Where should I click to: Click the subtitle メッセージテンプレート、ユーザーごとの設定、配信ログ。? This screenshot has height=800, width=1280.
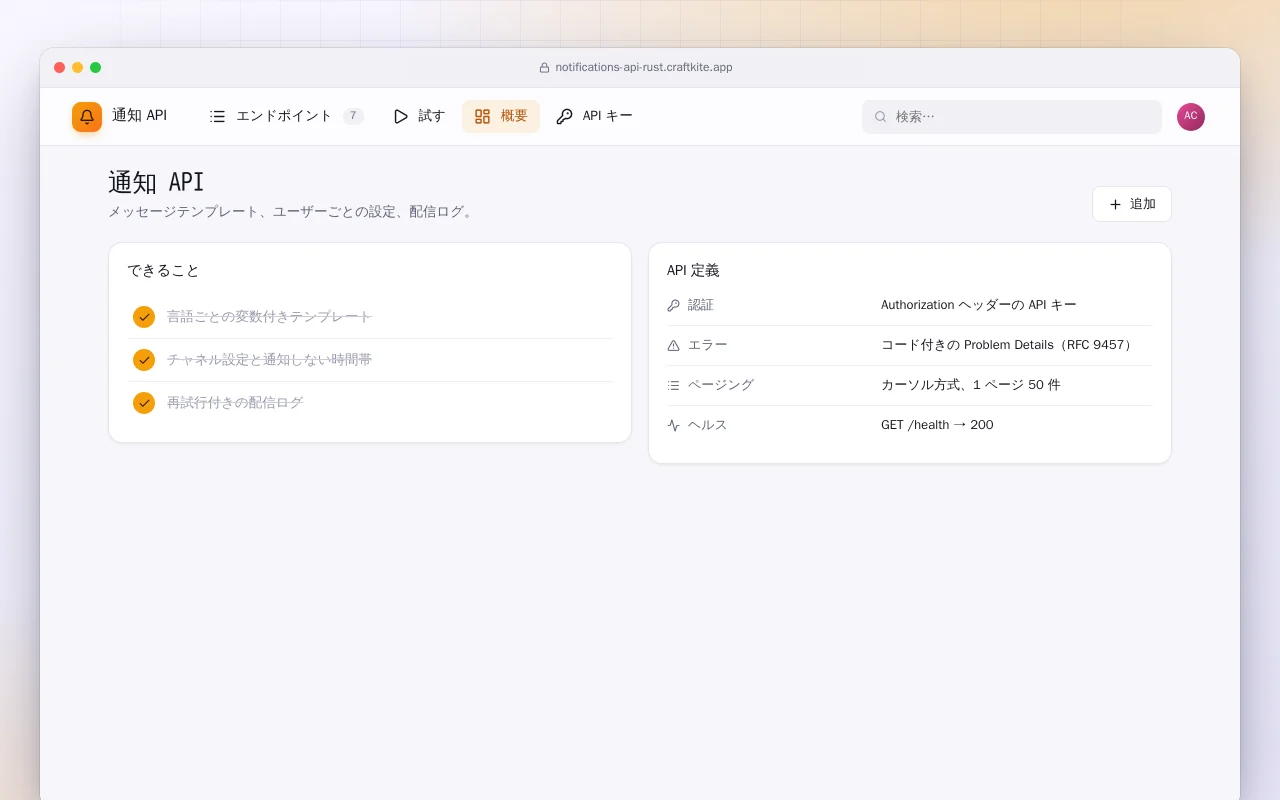[292, 212]
